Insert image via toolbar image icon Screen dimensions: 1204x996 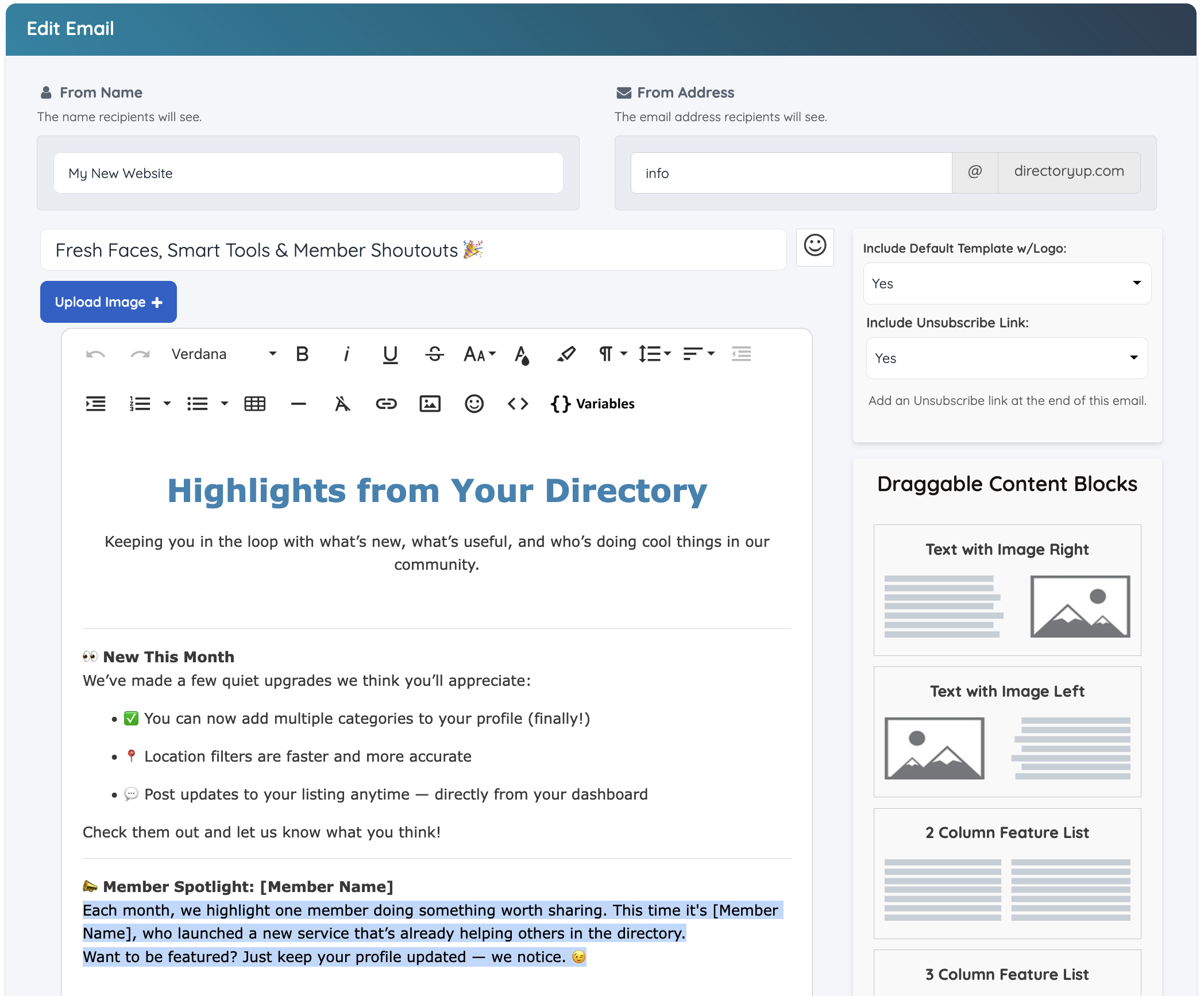430,404
